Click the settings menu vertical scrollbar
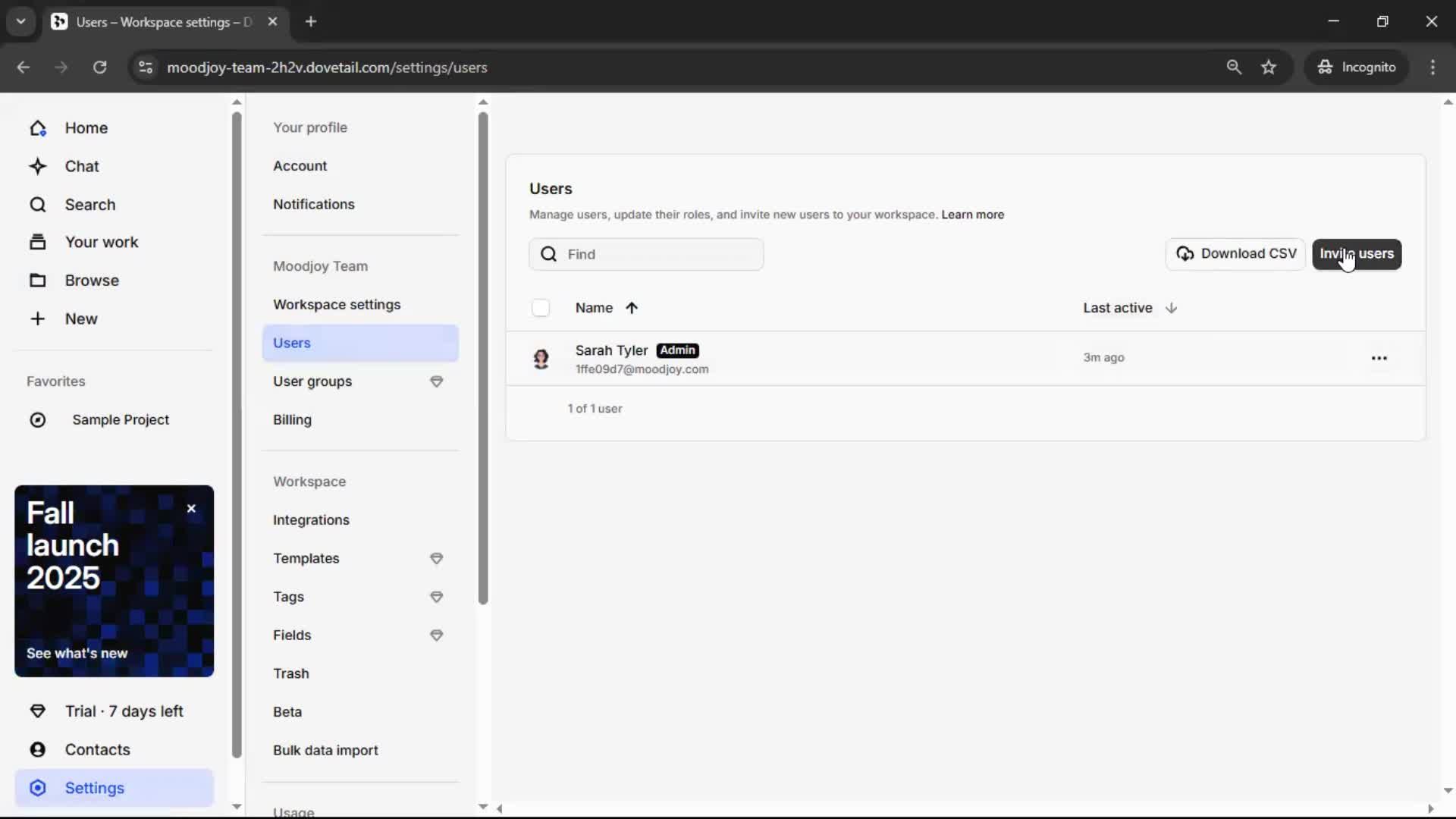Image resolution: width=1456 pixels, height=819 pixels. [483, 356]
